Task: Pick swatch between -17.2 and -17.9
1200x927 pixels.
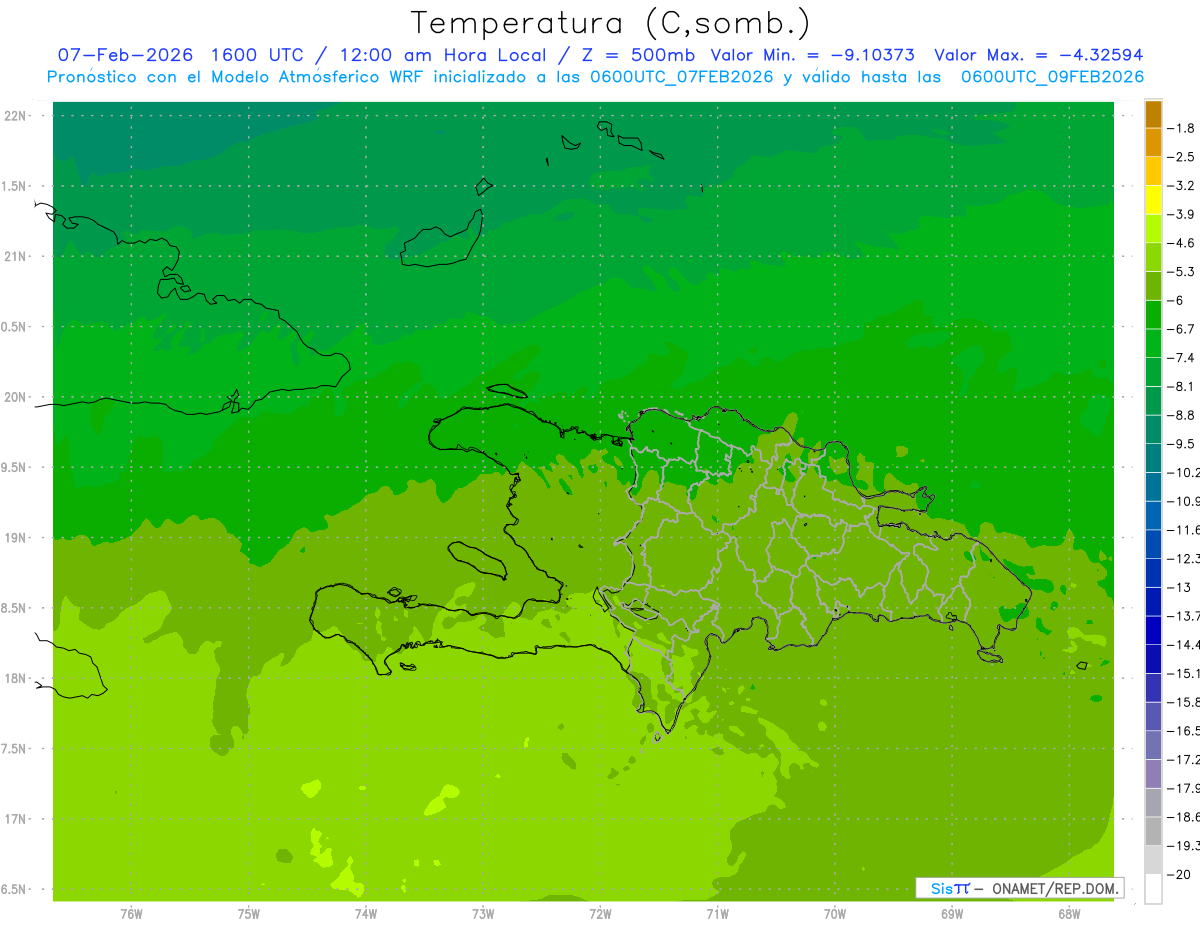Action: click(1153, 774)
